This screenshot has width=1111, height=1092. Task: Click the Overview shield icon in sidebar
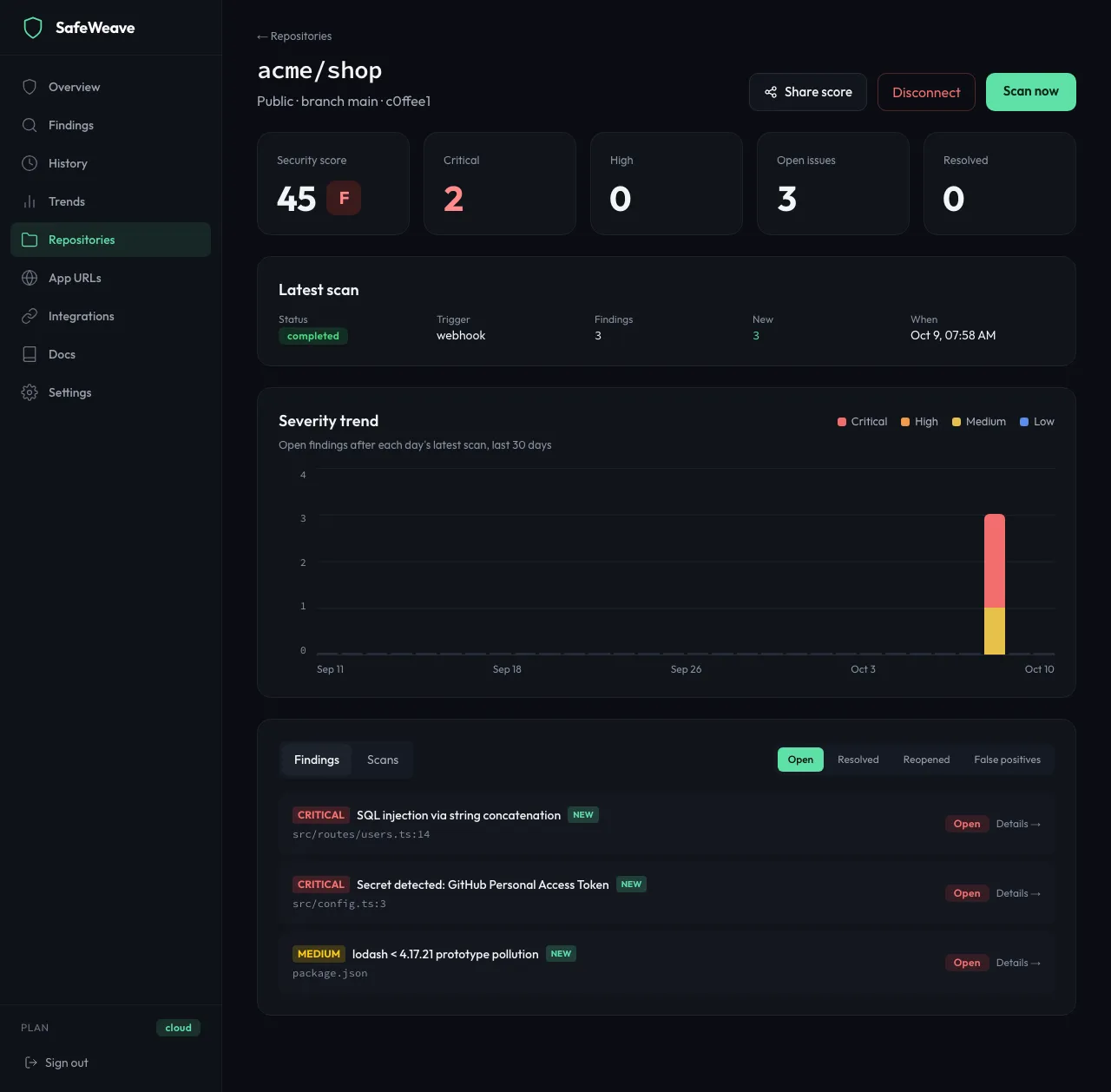point(30,87)
